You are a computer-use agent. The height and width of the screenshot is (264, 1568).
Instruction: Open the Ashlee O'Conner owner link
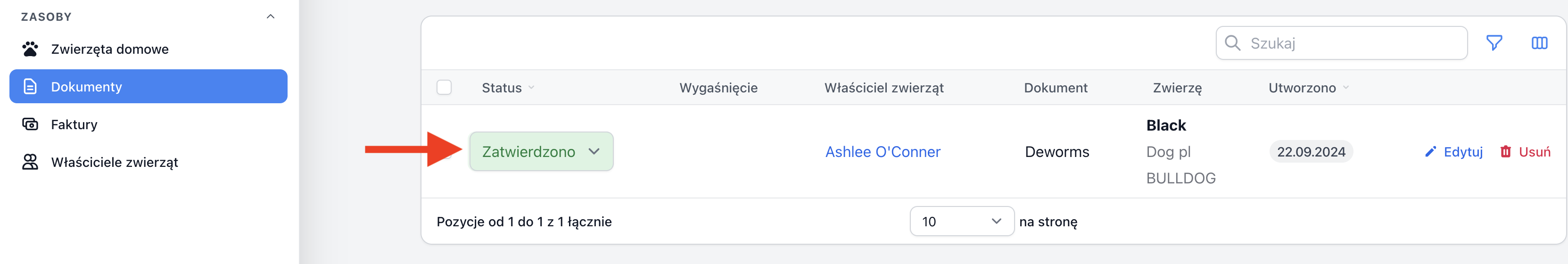[883, 151]
